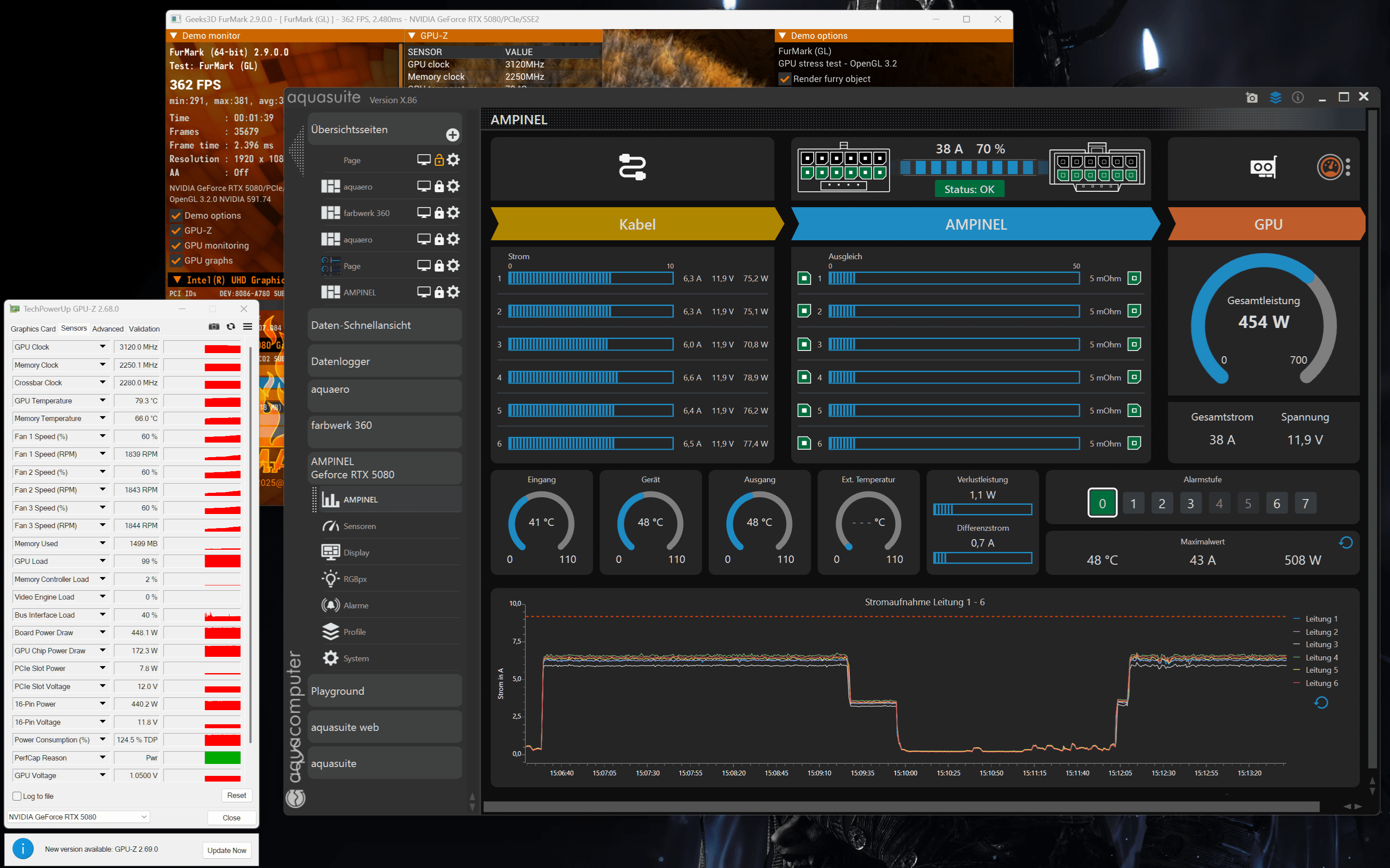Open the GPU Temperature sensor dropdown
The width and height of the screenshot is (1390, 868).
click(x=103, y=400)
